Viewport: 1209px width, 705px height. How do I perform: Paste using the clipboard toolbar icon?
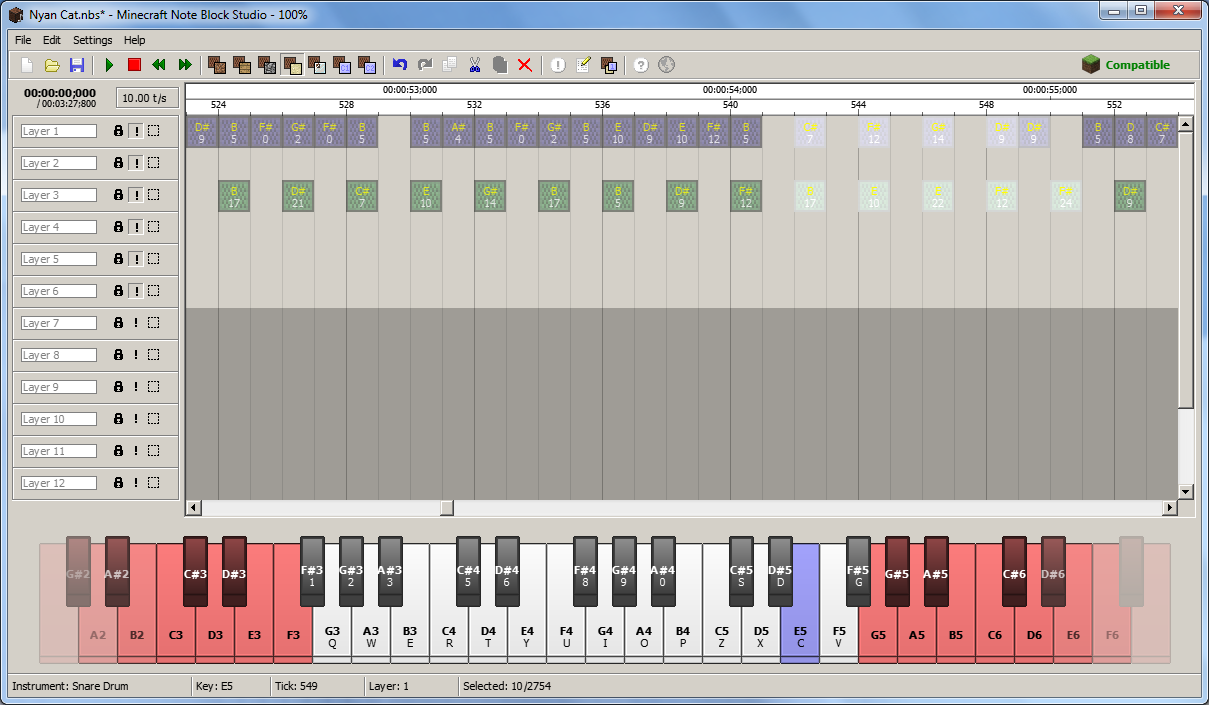[500, 65]
